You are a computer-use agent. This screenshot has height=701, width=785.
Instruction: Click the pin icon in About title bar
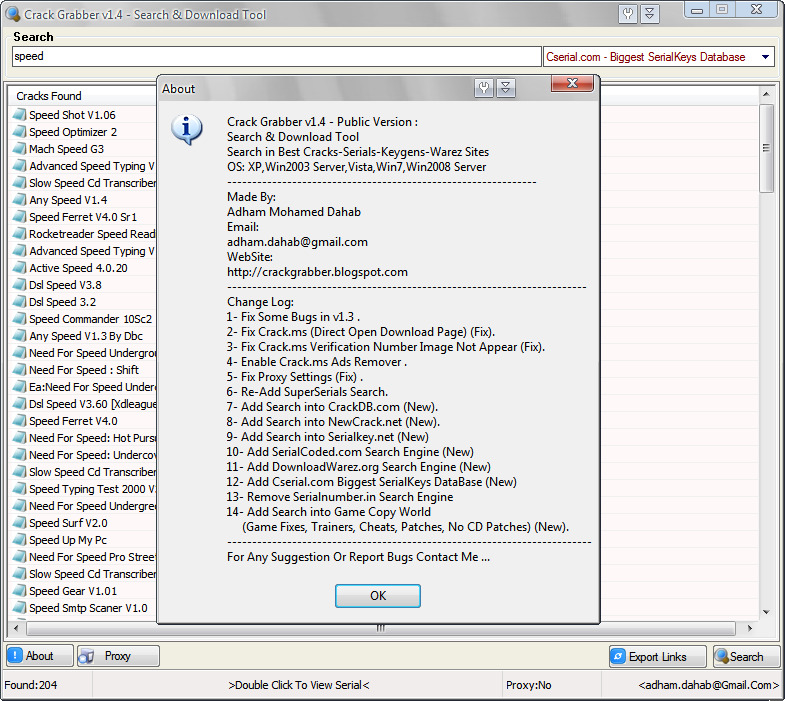click(484, 88)
